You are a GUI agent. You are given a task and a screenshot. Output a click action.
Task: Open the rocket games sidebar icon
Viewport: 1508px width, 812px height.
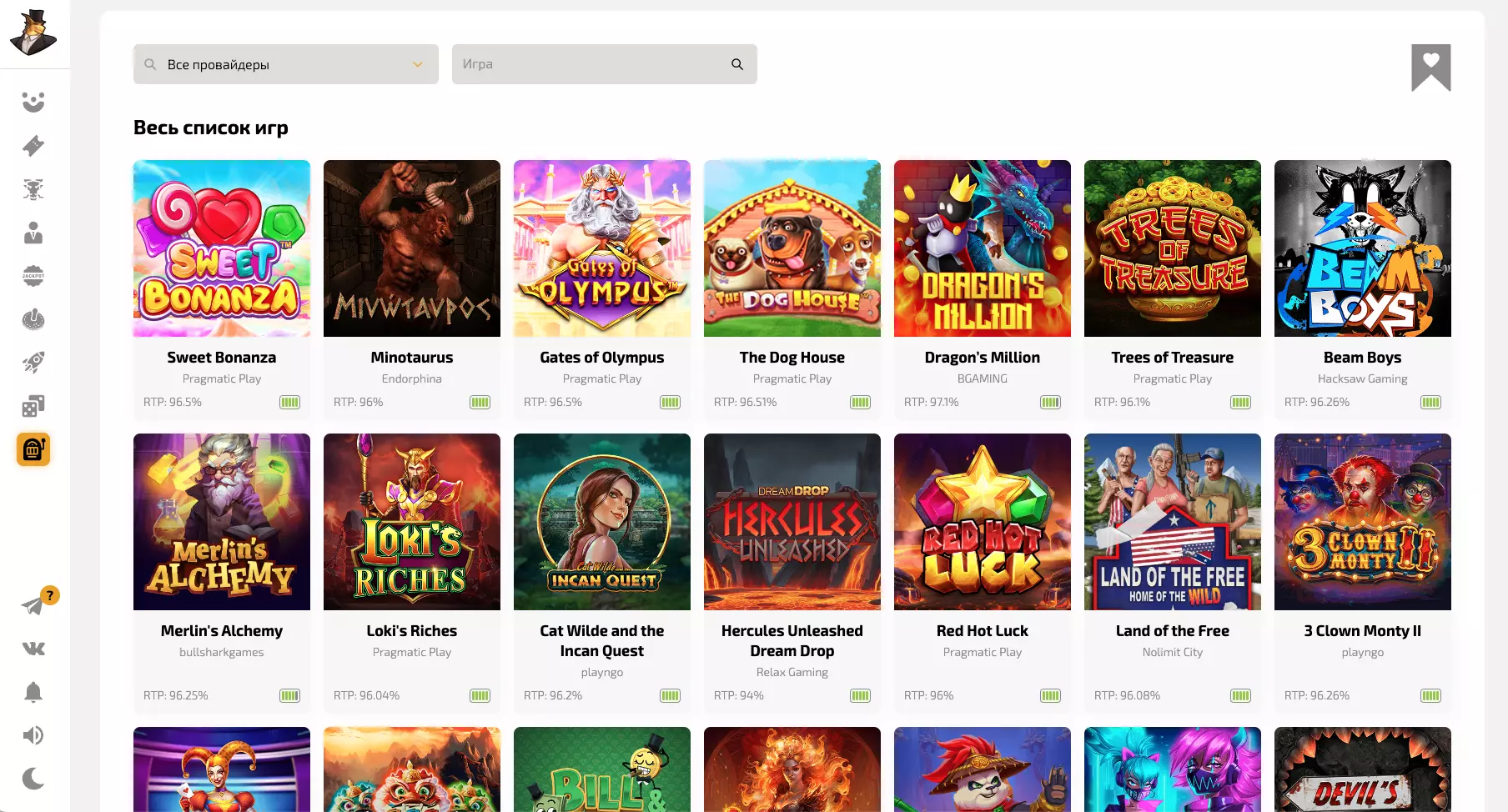pos(33,363)
